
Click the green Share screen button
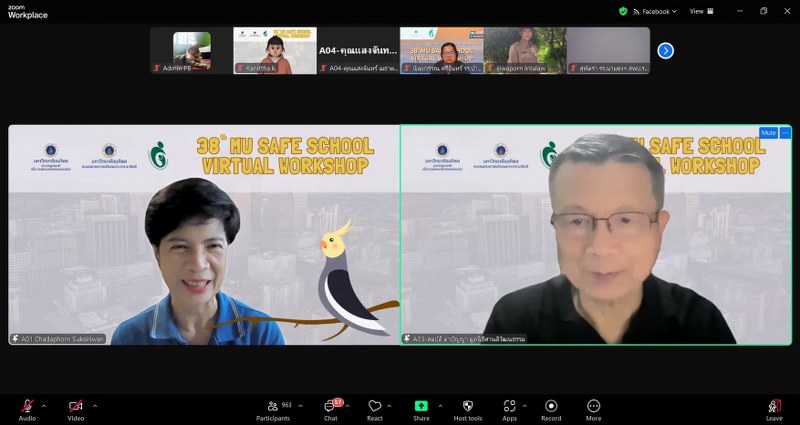click(421, 406)
